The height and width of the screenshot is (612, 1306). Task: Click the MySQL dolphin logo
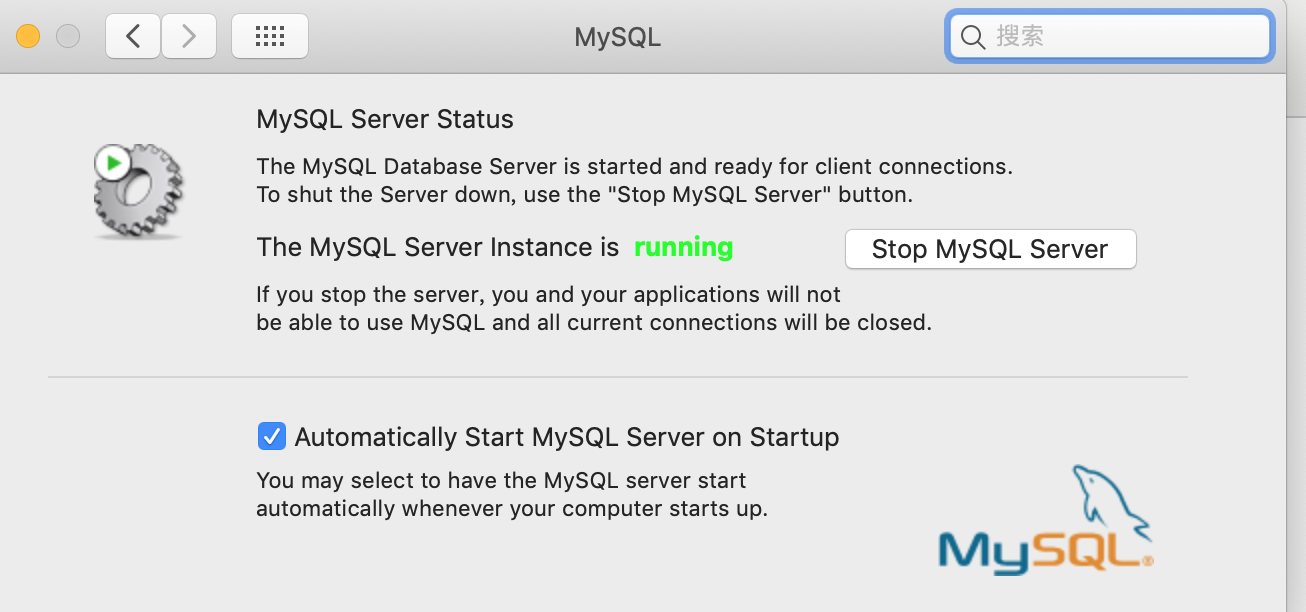(1110, 497)
